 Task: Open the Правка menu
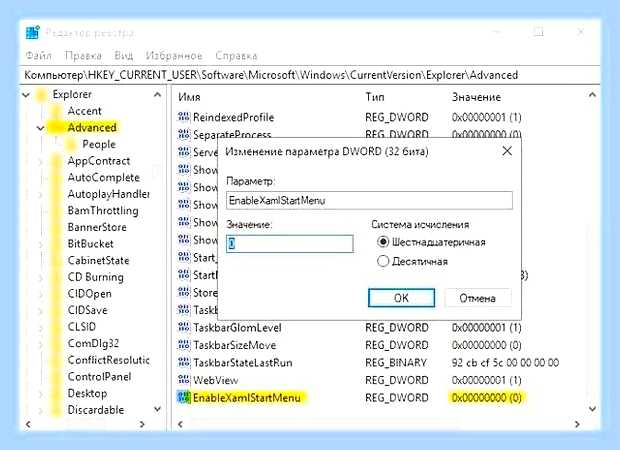coord(83,55)
